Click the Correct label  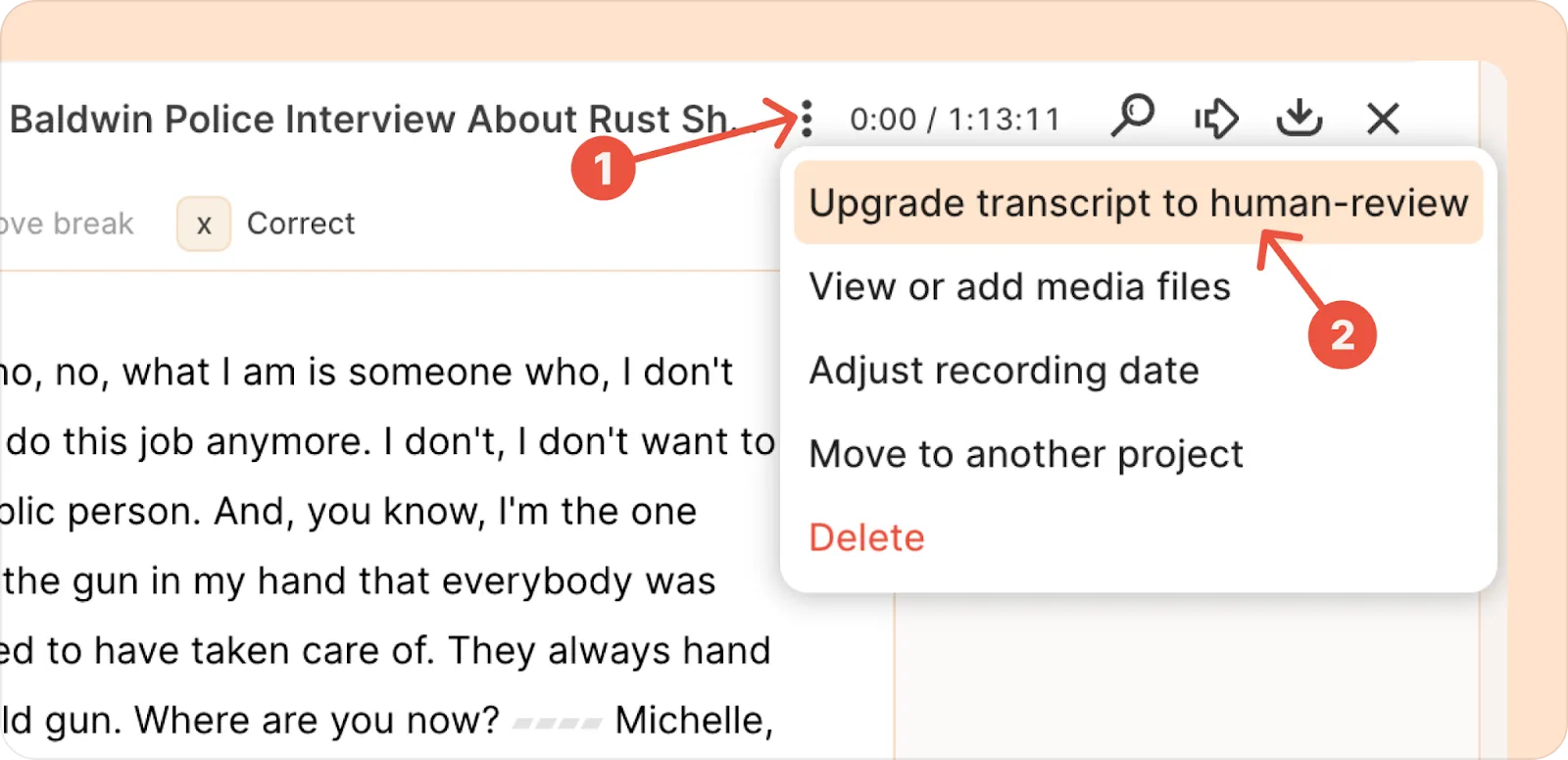[x=301, y=224]
